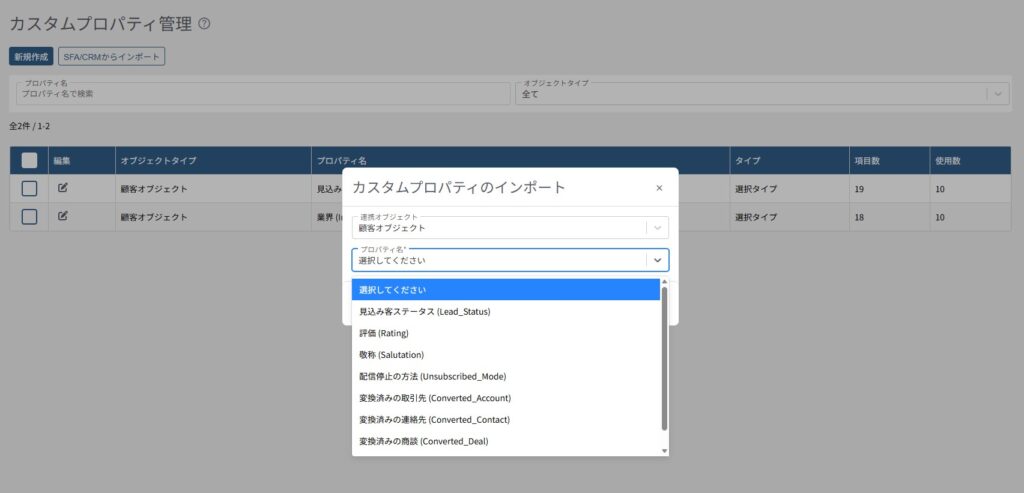Click the SFA/CRMからインポート button
The height and width of the screenshot is (493, 1024).
point(111,57)
